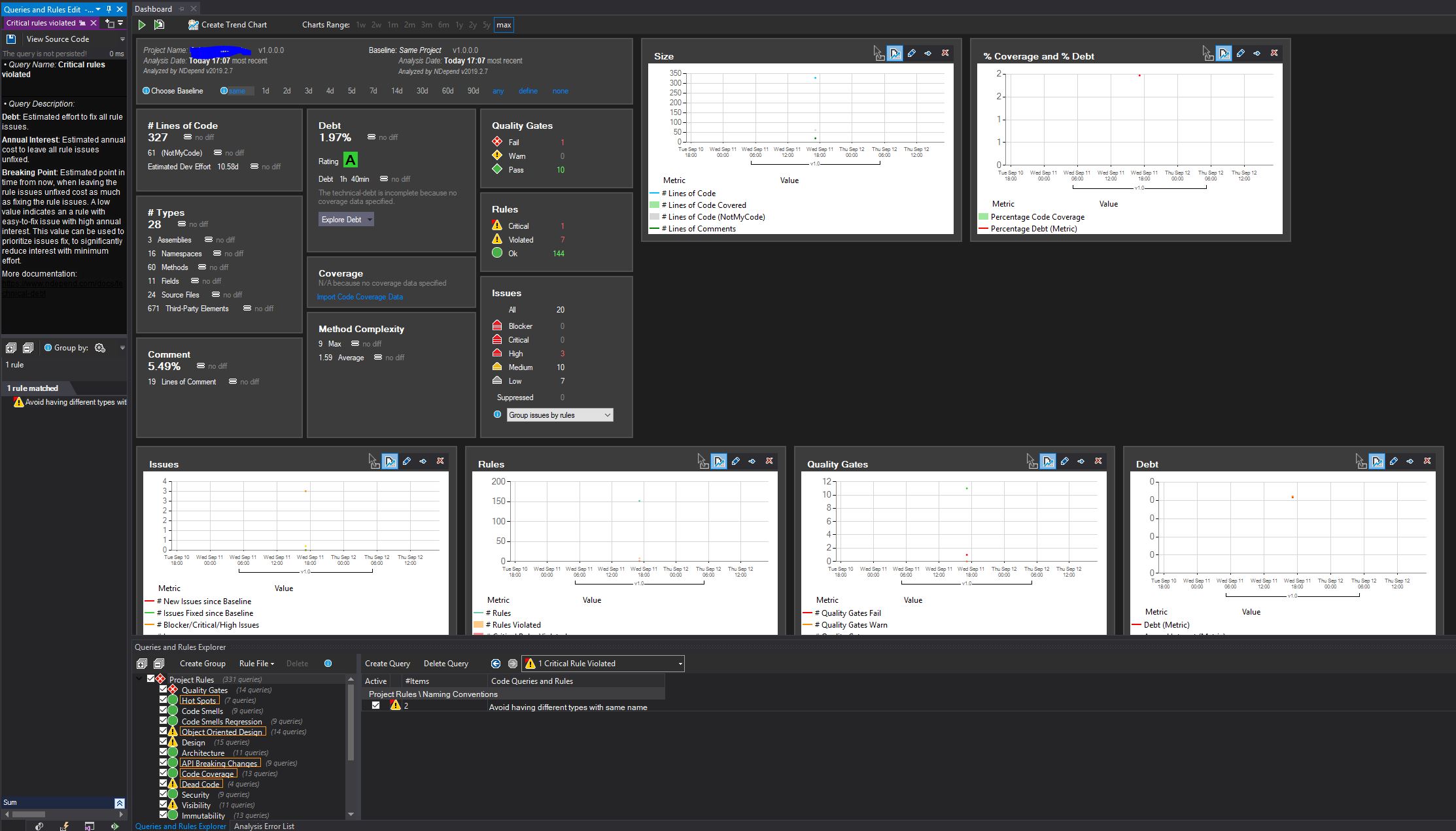Select the pointer icon on the Quality Gates chart
The image size is (1456, 831).
click(1031, 461)
